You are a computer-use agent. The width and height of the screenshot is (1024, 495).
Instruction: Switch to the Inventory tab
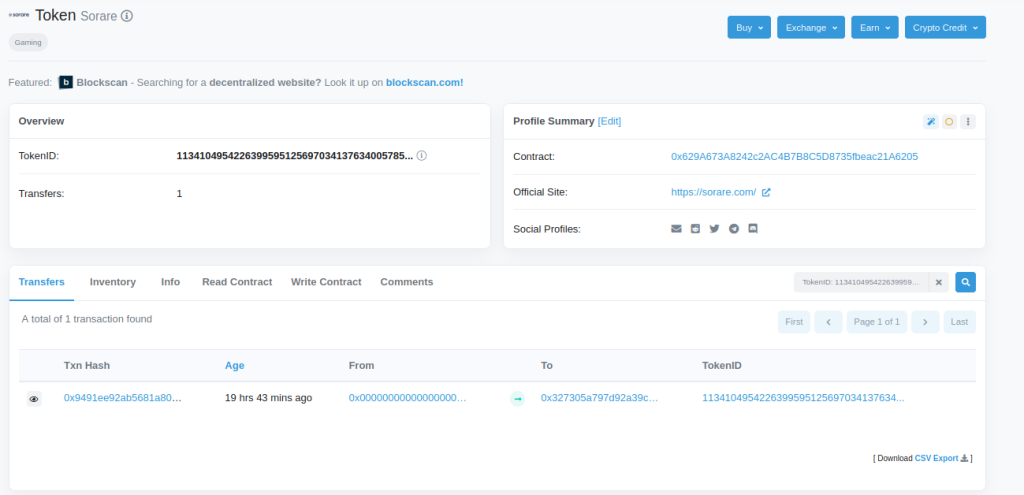click(x=112, y=282)
